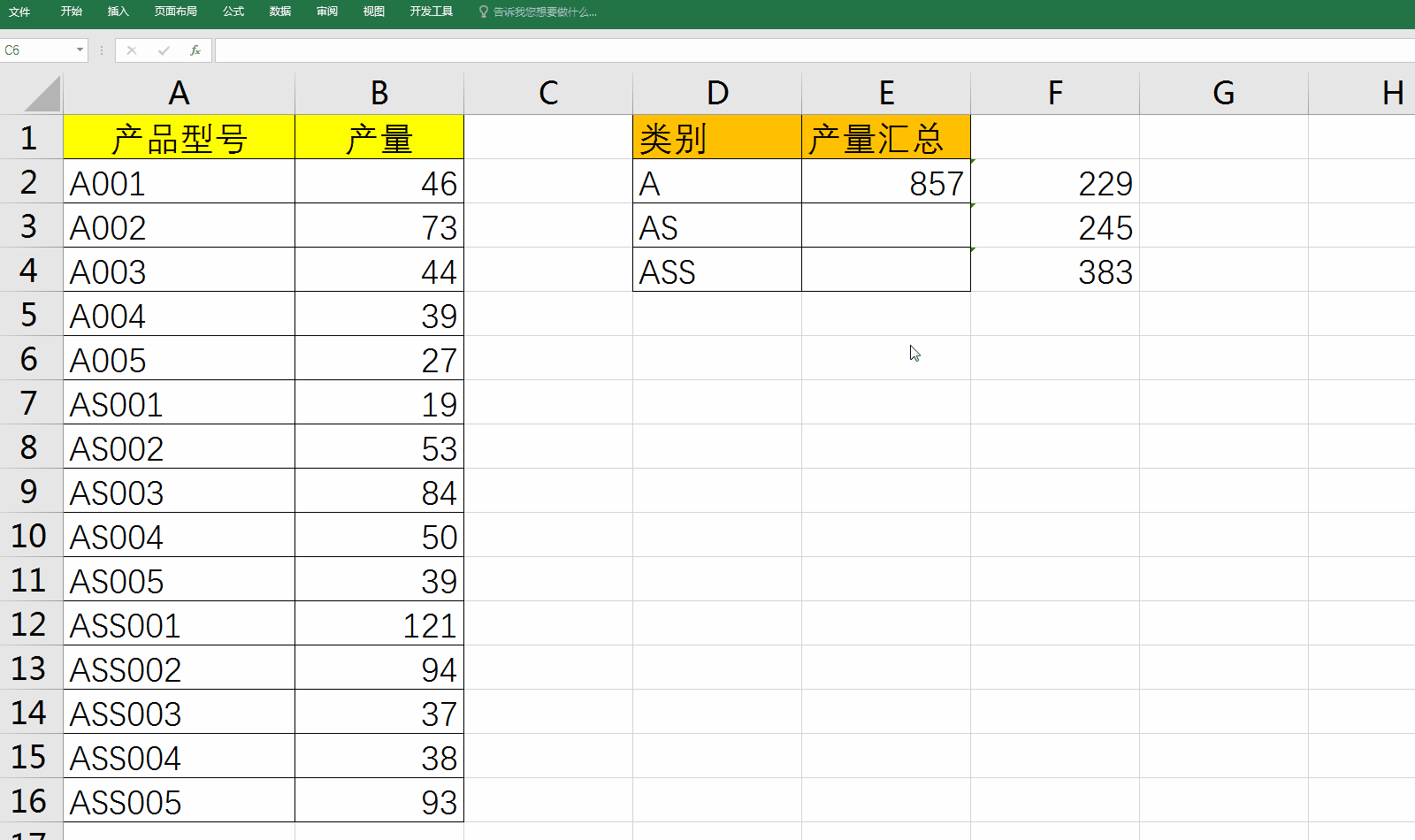
Task: Select the cell containing AS002
Action: 179,447
